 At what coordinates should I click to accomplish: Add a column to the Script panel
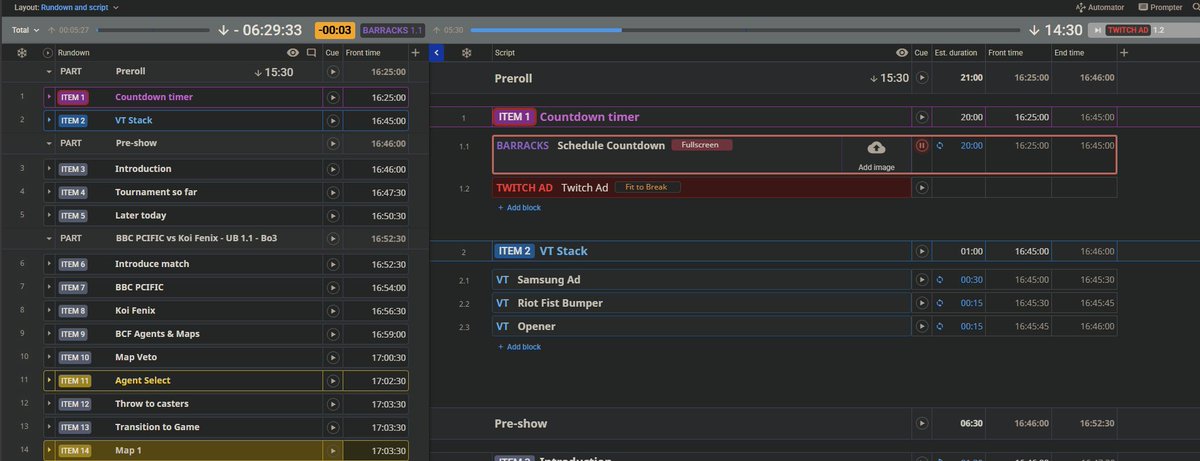1124,52
